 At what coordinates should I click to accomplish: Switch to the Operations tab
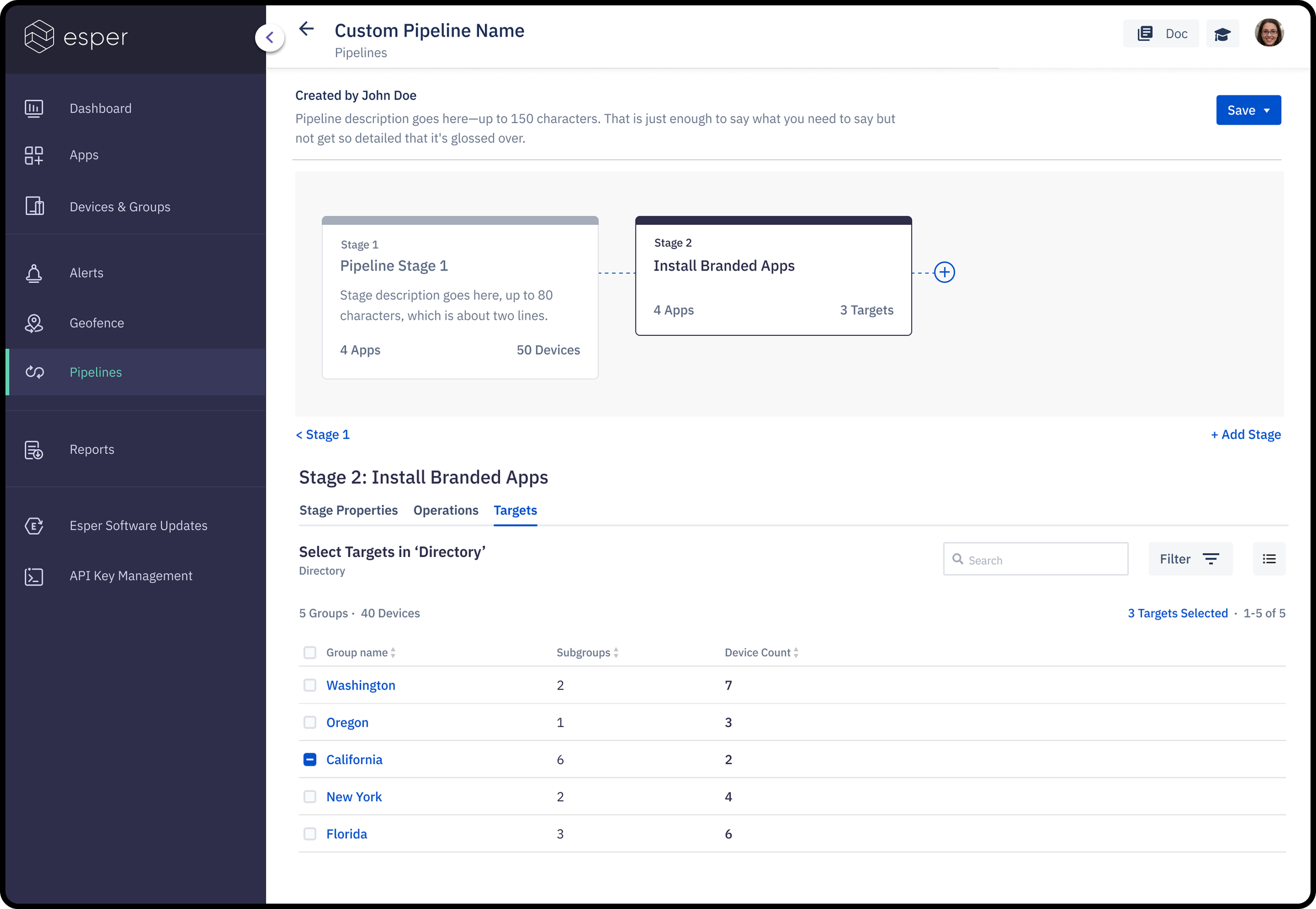445,511
